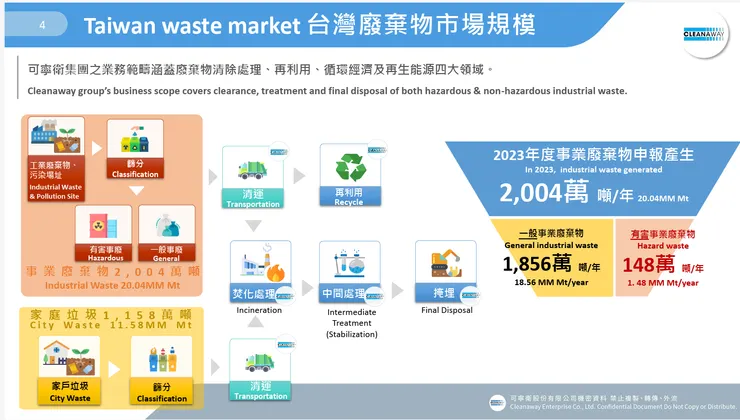Click the '2,004萬' industrial waste figure

(544, 193)
